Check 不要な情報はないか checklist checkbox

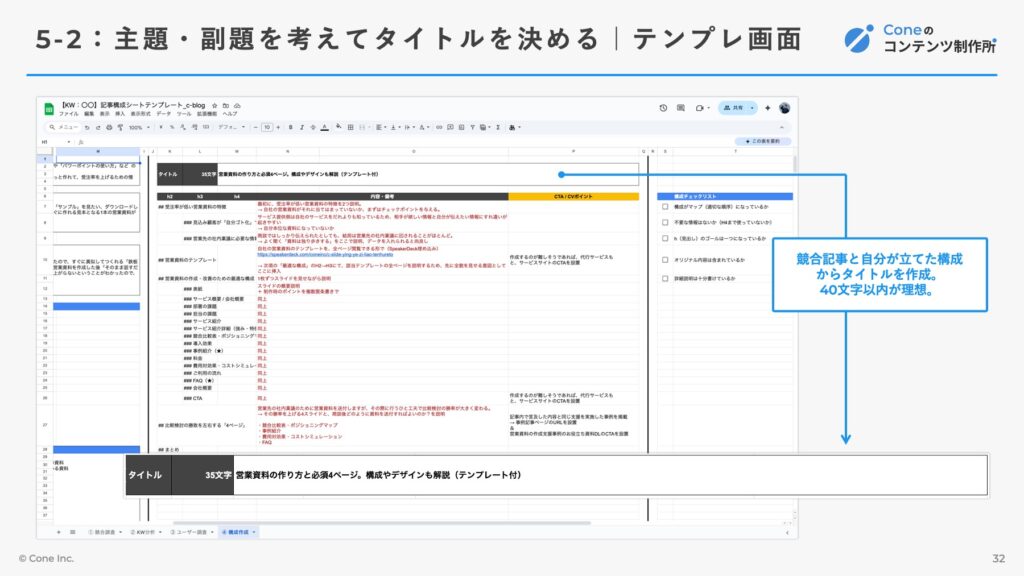click(x=665, y=222)
